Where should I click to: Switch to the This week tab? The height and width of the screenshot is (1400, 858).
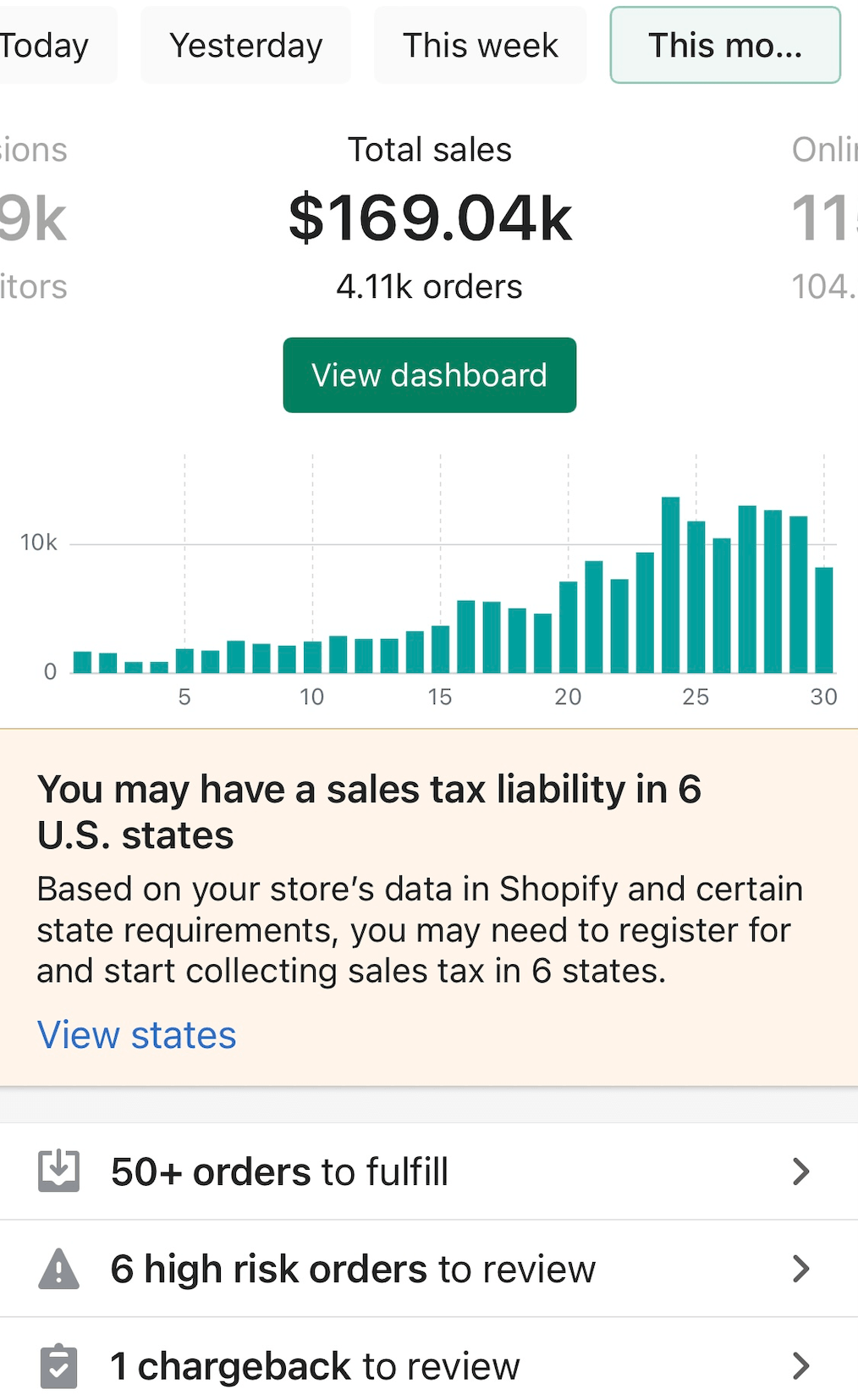point(480,45)
